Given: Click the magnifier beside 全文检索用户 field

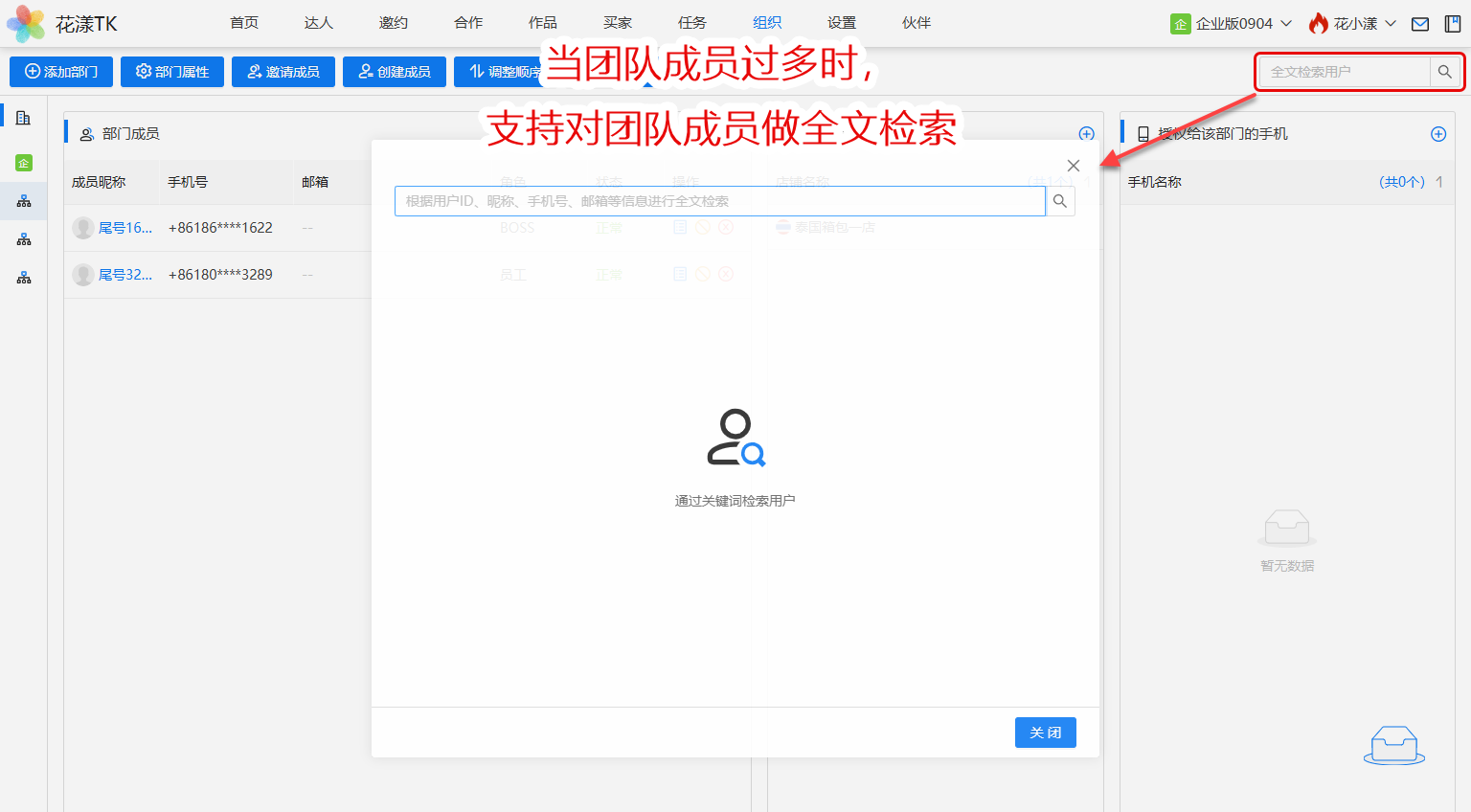Looking at the screenshot, I should click(x=1444, y=72).
